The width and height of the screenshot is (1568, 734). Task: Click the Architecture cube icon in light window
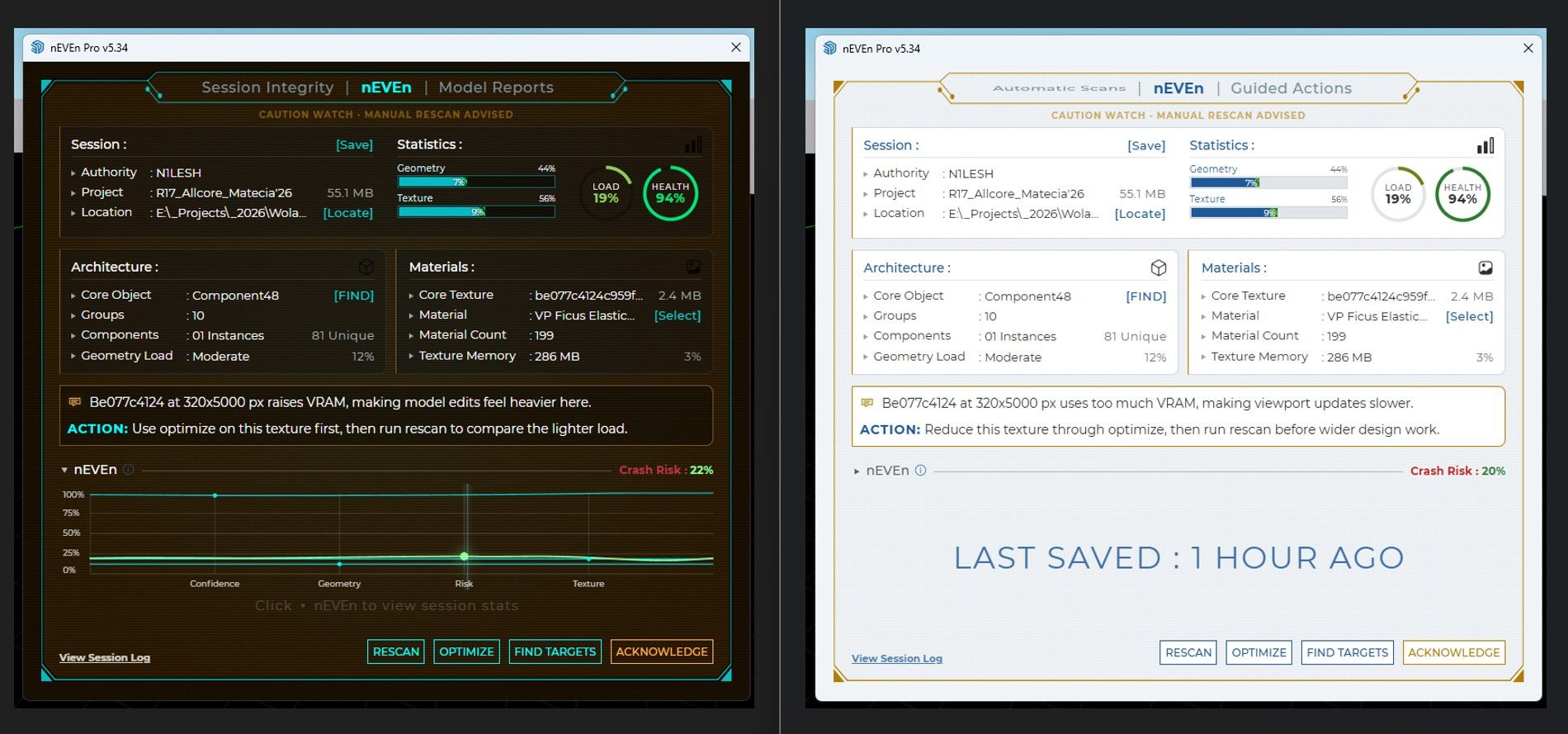click(x=1159, y=268)
